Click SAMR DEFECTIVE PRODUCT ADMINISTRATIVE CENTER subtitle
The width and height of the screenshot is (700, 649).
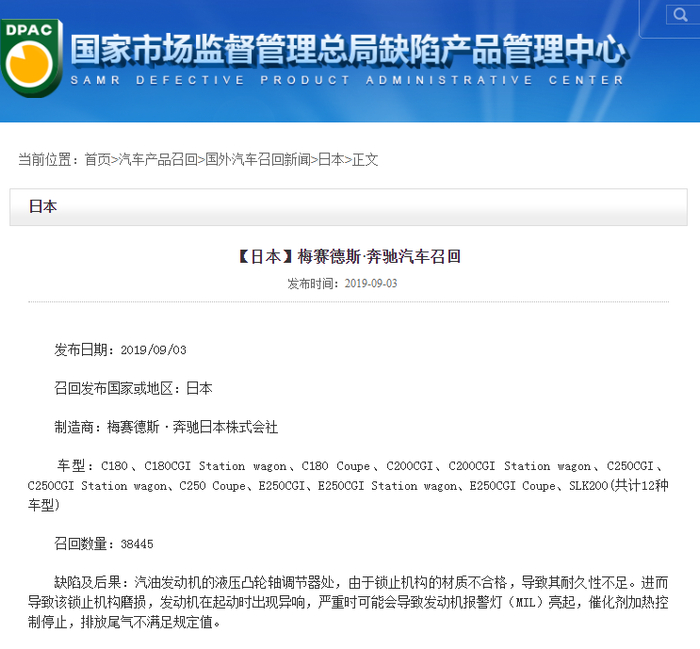pyautogui.click(x=347, y=80)
